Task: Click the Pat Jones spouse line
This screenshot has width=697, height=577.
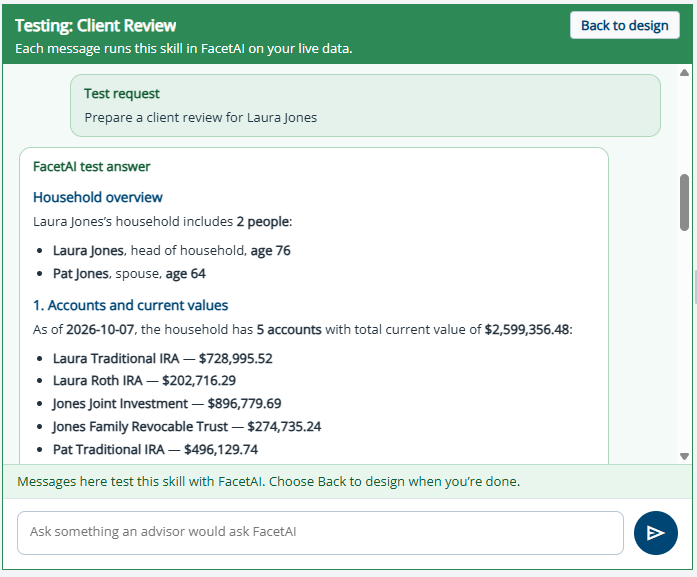Action: click(129, 273)
